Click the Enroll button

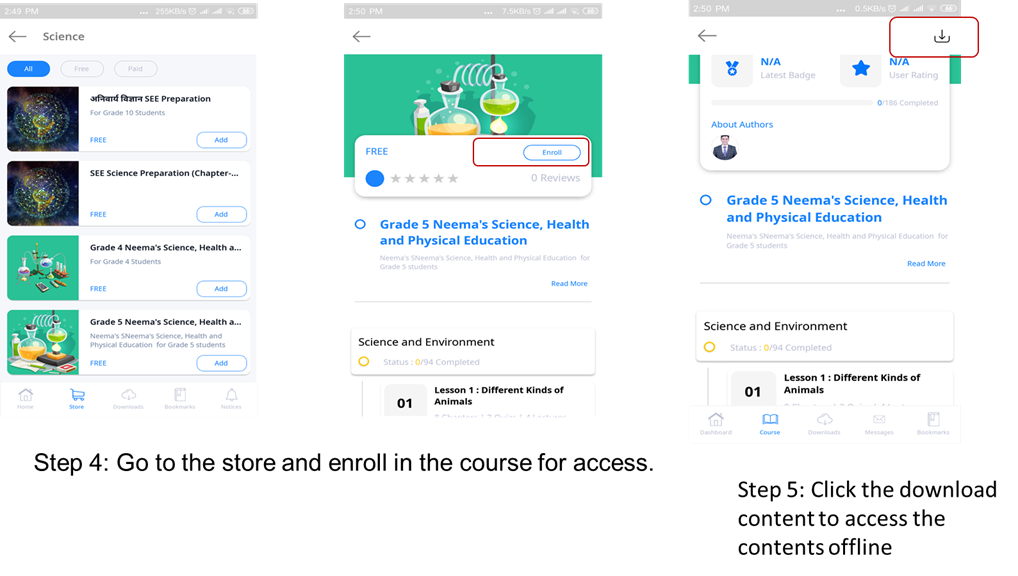pyautogui.click(x=552, y=153)
